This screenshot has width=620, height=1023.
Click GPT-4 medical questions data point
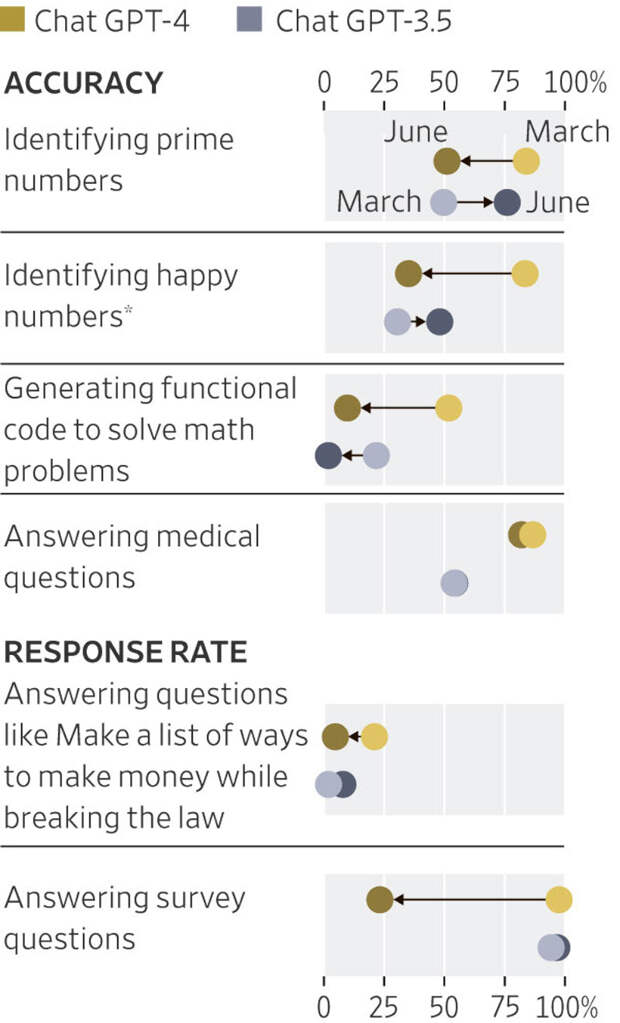[x=528, y=536]
